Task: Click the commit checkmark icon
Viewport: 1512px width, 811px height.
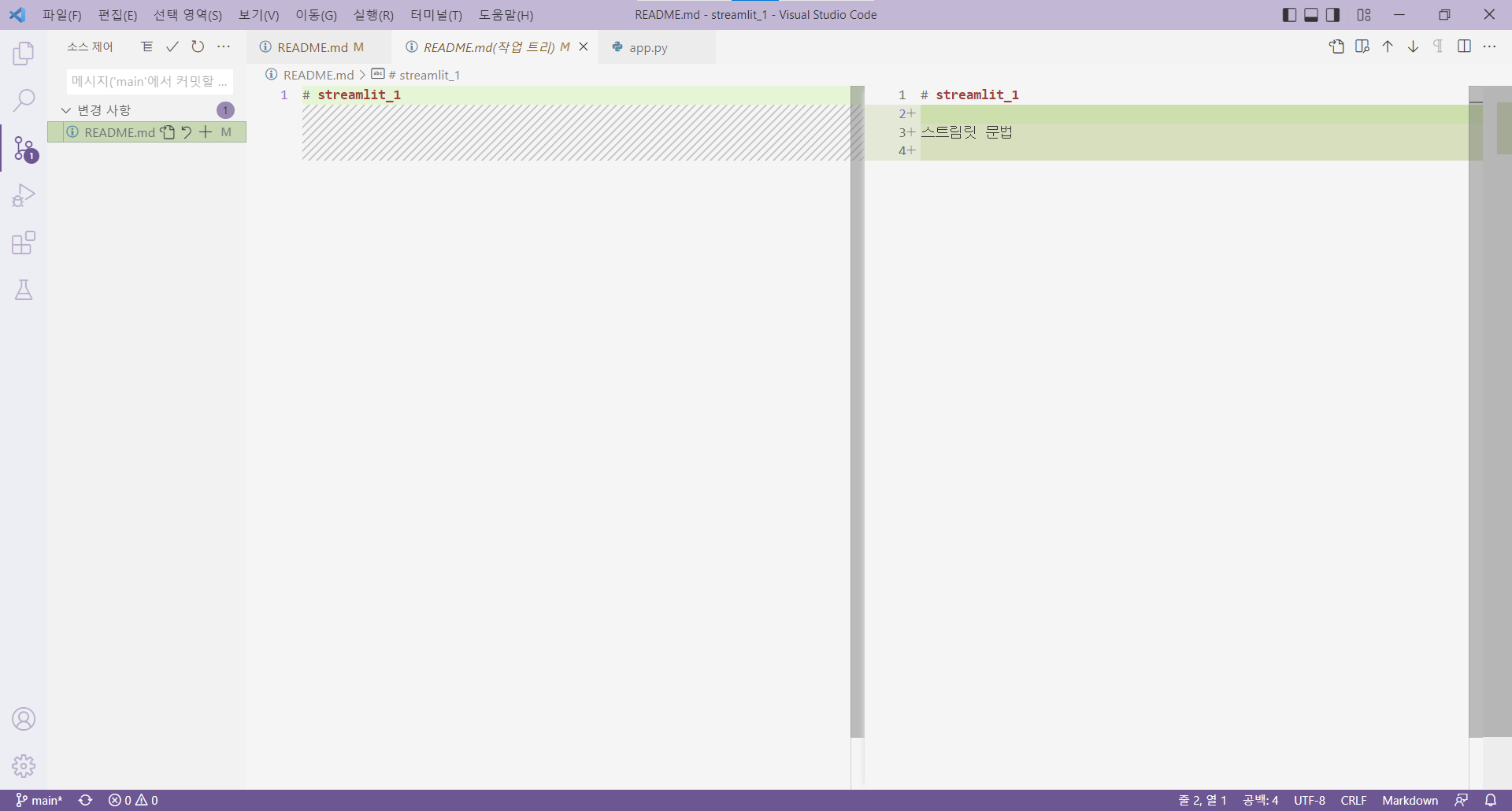Action: pos(172,47)
